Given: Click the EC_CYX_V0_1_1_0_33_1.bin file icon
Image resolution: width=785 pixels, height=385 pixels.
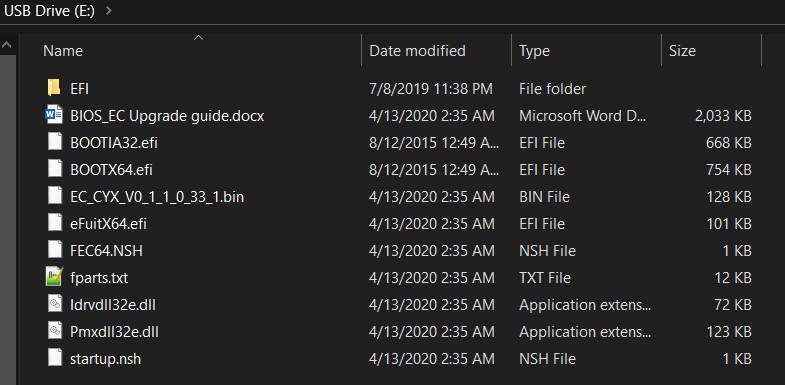Looking at the screenshot, I should point(55,196).
